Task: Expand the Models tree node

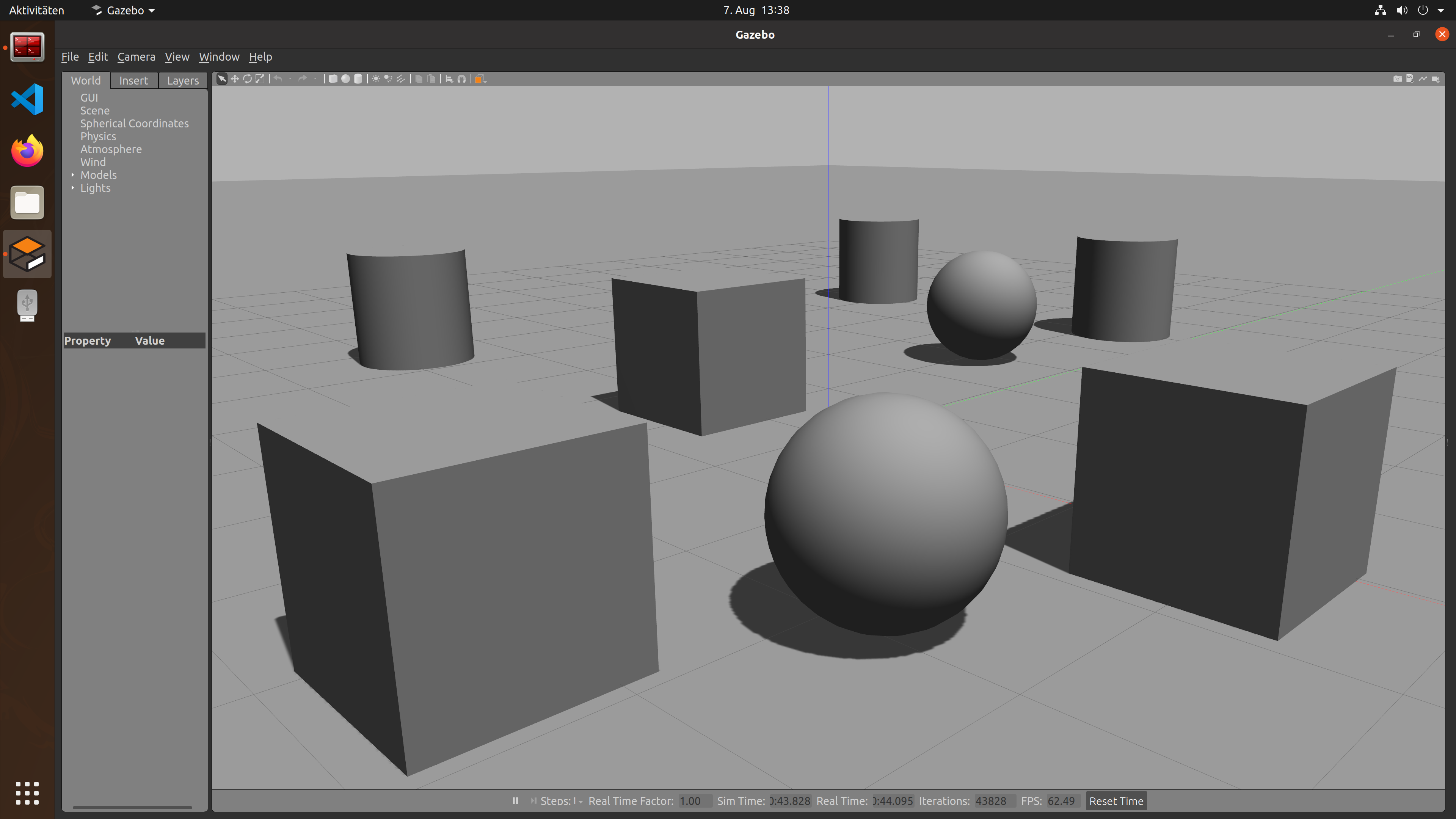Action: pyautogui.click(x=72, y=175)
